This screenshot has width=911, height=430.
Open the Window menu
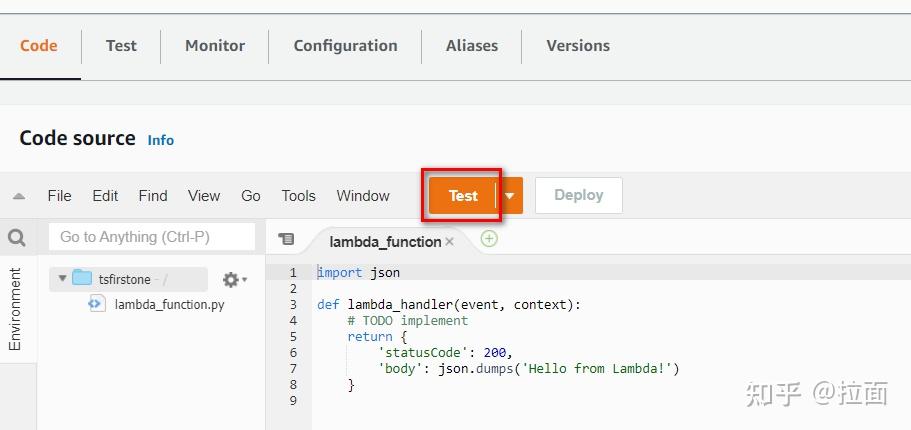[x=363, y=196]
